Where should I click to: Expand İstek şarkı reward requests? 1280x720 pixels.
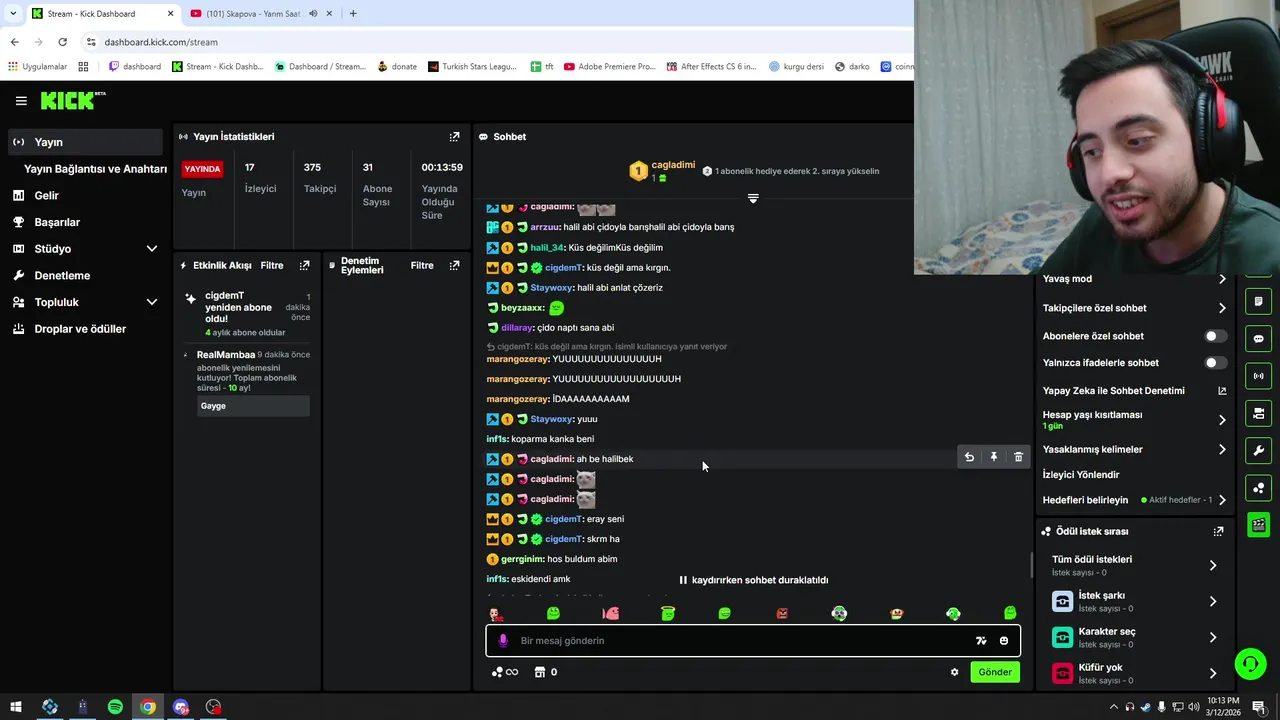(1213, 601)
